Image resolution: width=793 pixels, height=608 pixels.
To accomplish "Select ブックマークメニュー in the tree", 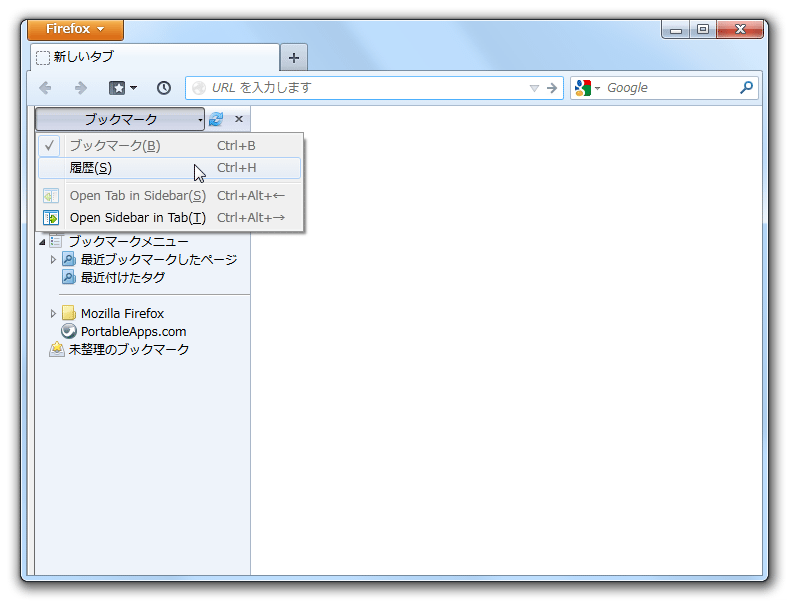I will tap(128, 241).
